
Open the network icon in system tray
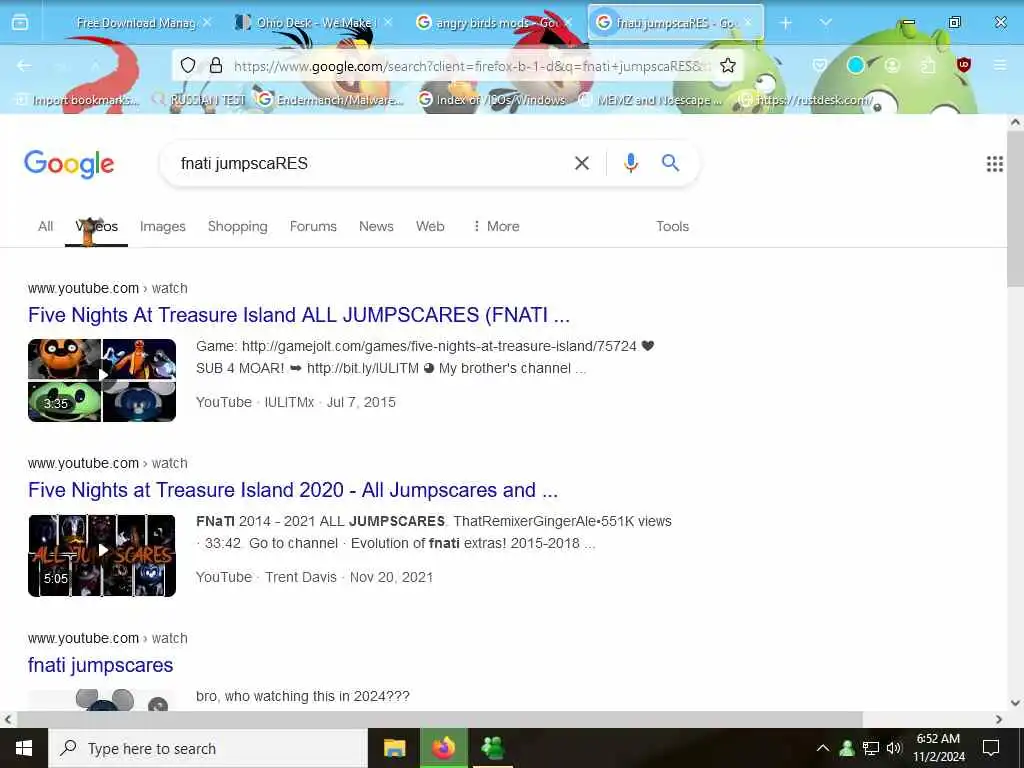(x=870, y=748)
